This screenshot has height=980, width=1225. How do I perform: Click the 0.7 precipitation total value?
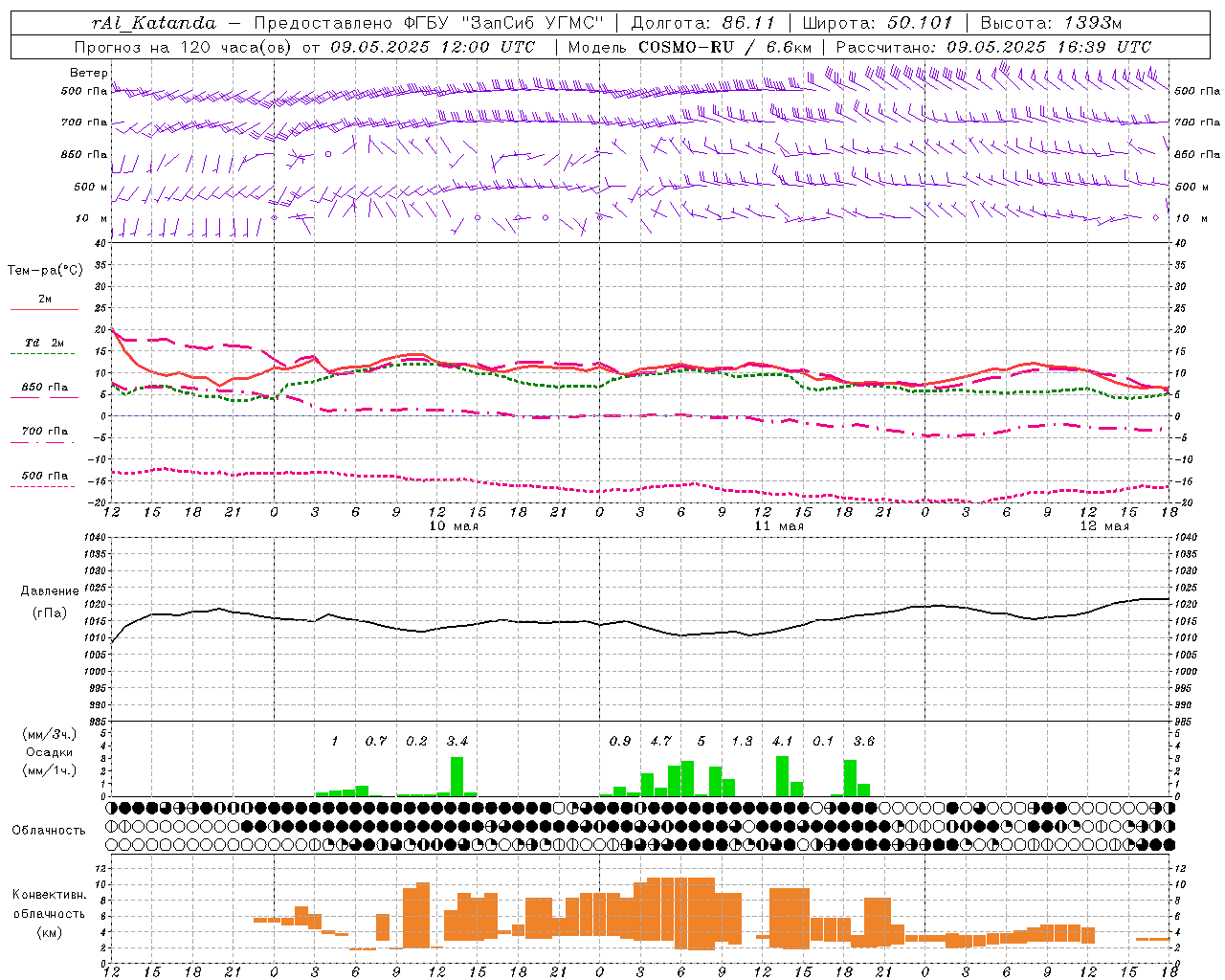tap(376, 742)
